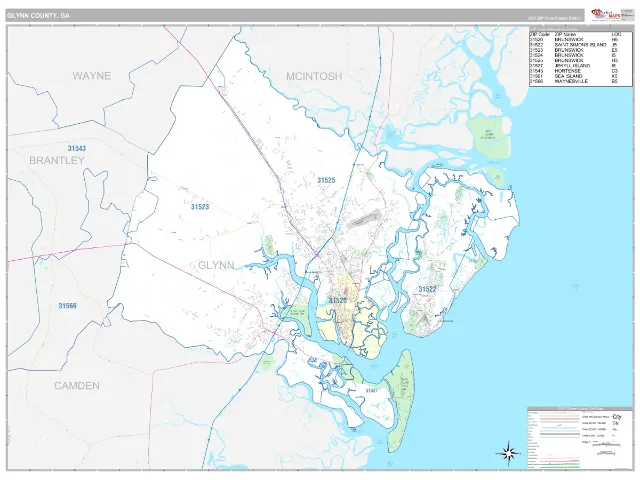Click "HORTENSE" in the ZIP table
Viewport: 640px width, 480px height.
pos(567,71)
